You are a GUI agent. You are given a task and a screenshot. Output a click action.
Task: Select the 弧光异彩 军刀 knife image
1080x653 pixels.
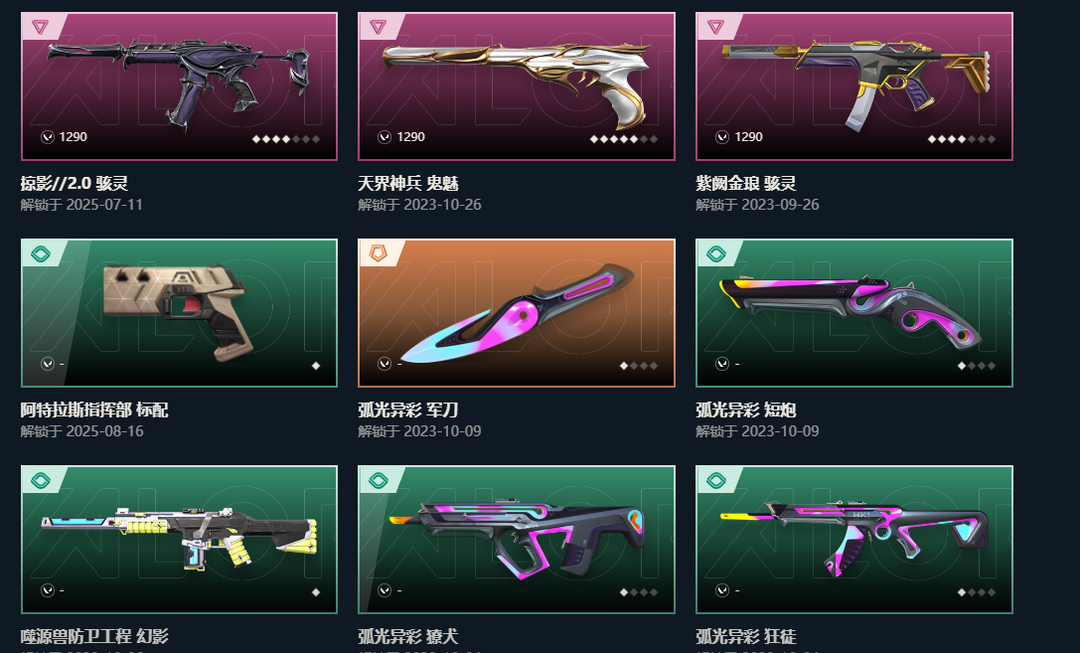pyautogui.click(x=517, y=313)
